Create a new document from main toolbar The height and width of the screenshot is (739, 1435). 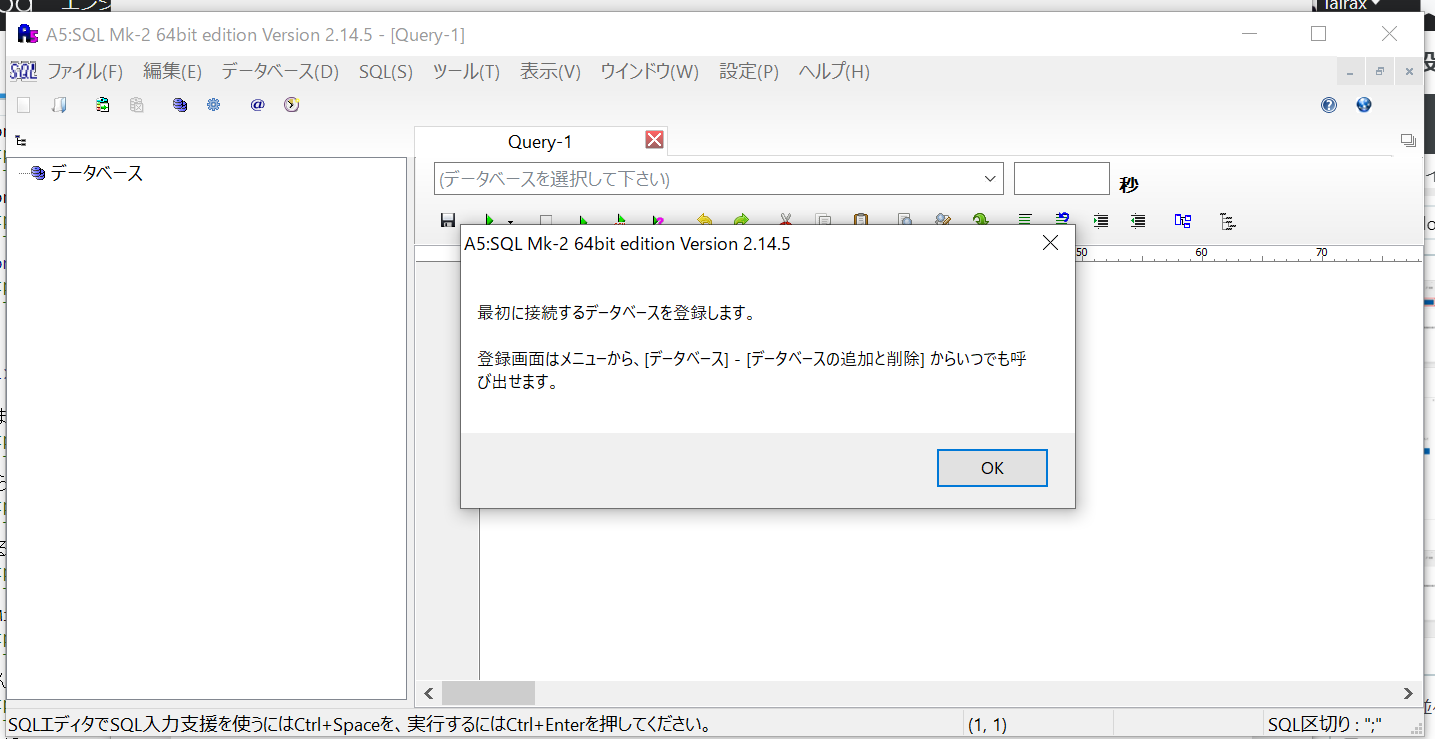click(24, 105)
